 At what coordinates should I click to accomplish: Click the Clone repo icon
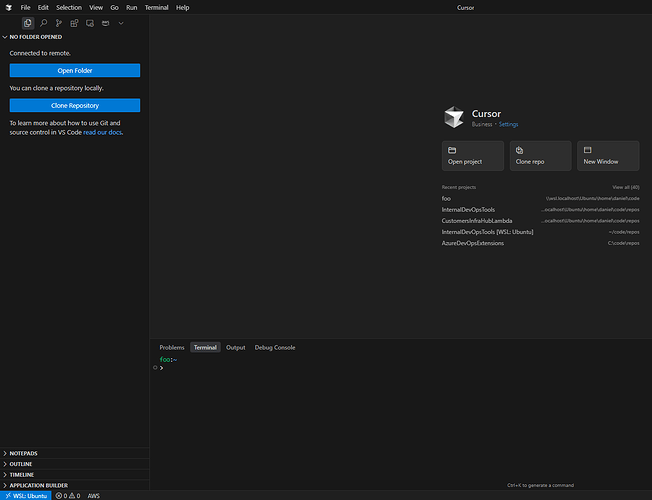pos(520,150)
